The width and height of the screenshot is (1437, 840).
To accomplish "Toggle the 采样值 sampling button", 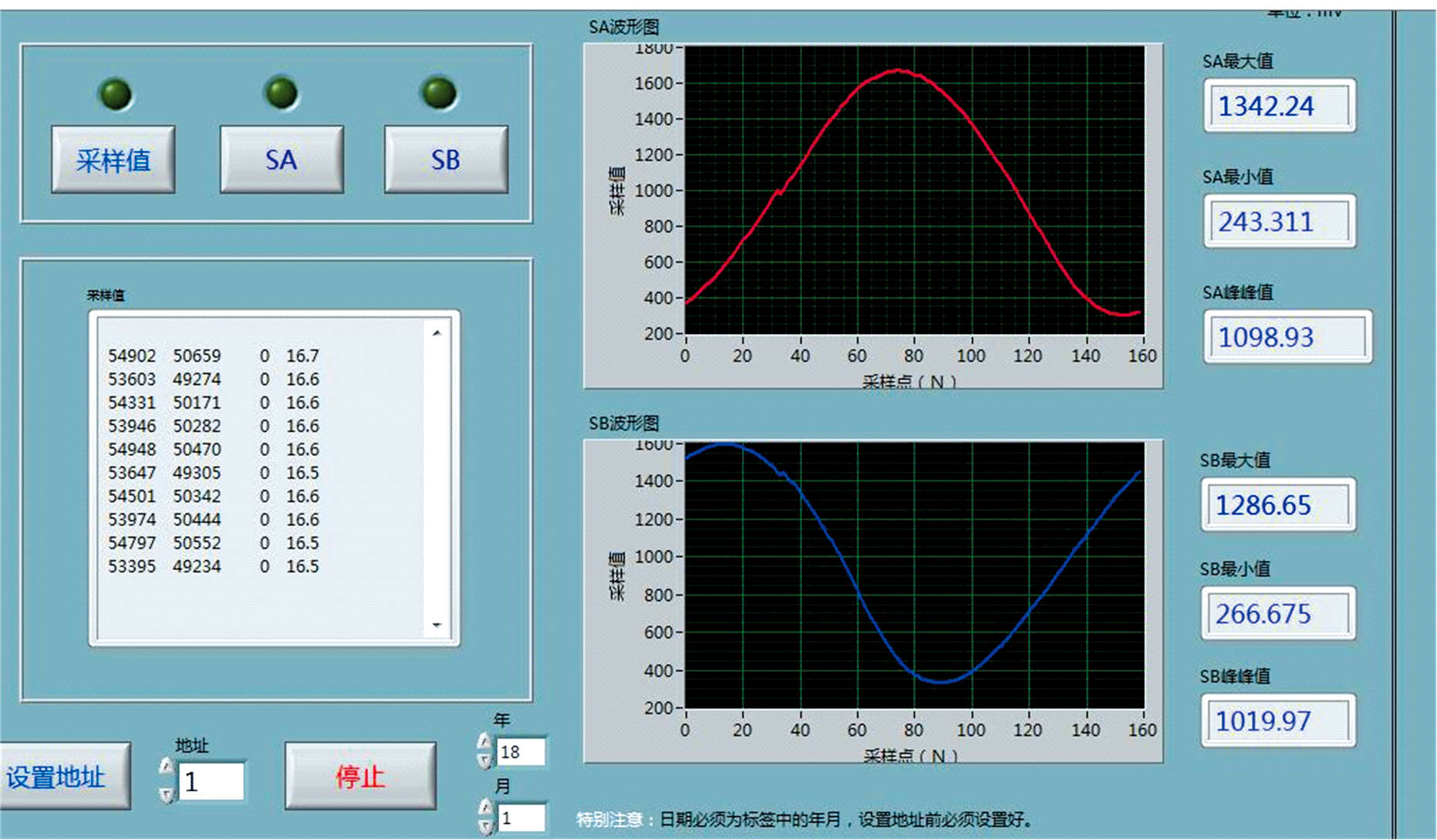I will click(x=113, y=160).
